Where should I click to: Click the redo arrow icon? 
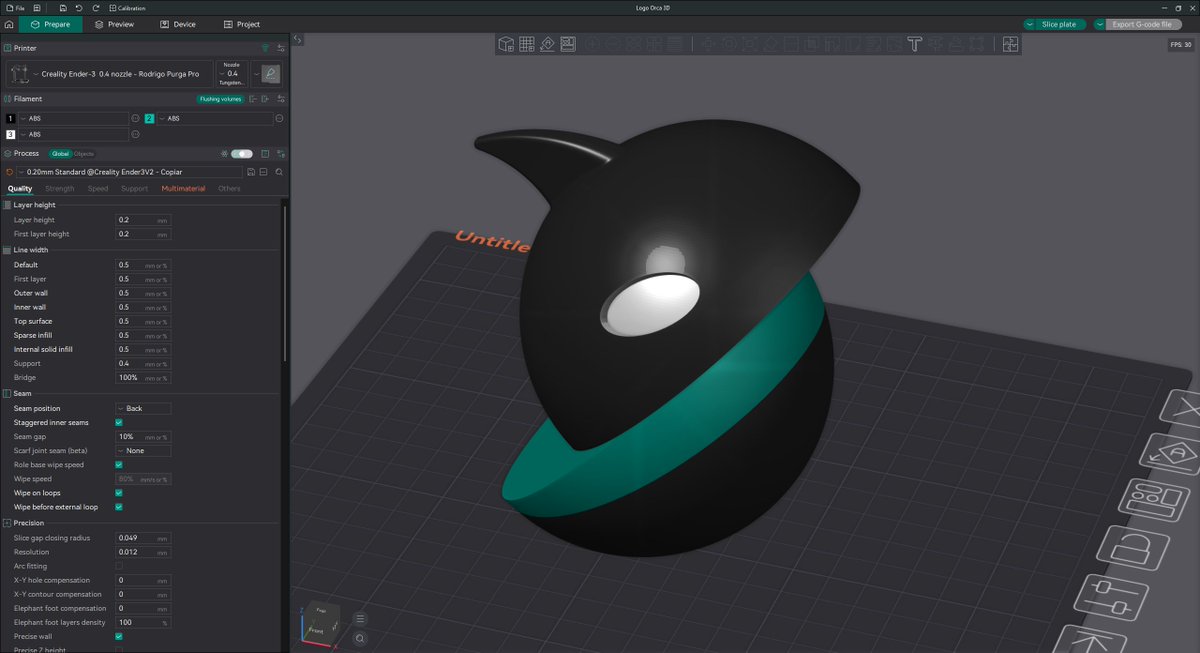click(94, 7)
